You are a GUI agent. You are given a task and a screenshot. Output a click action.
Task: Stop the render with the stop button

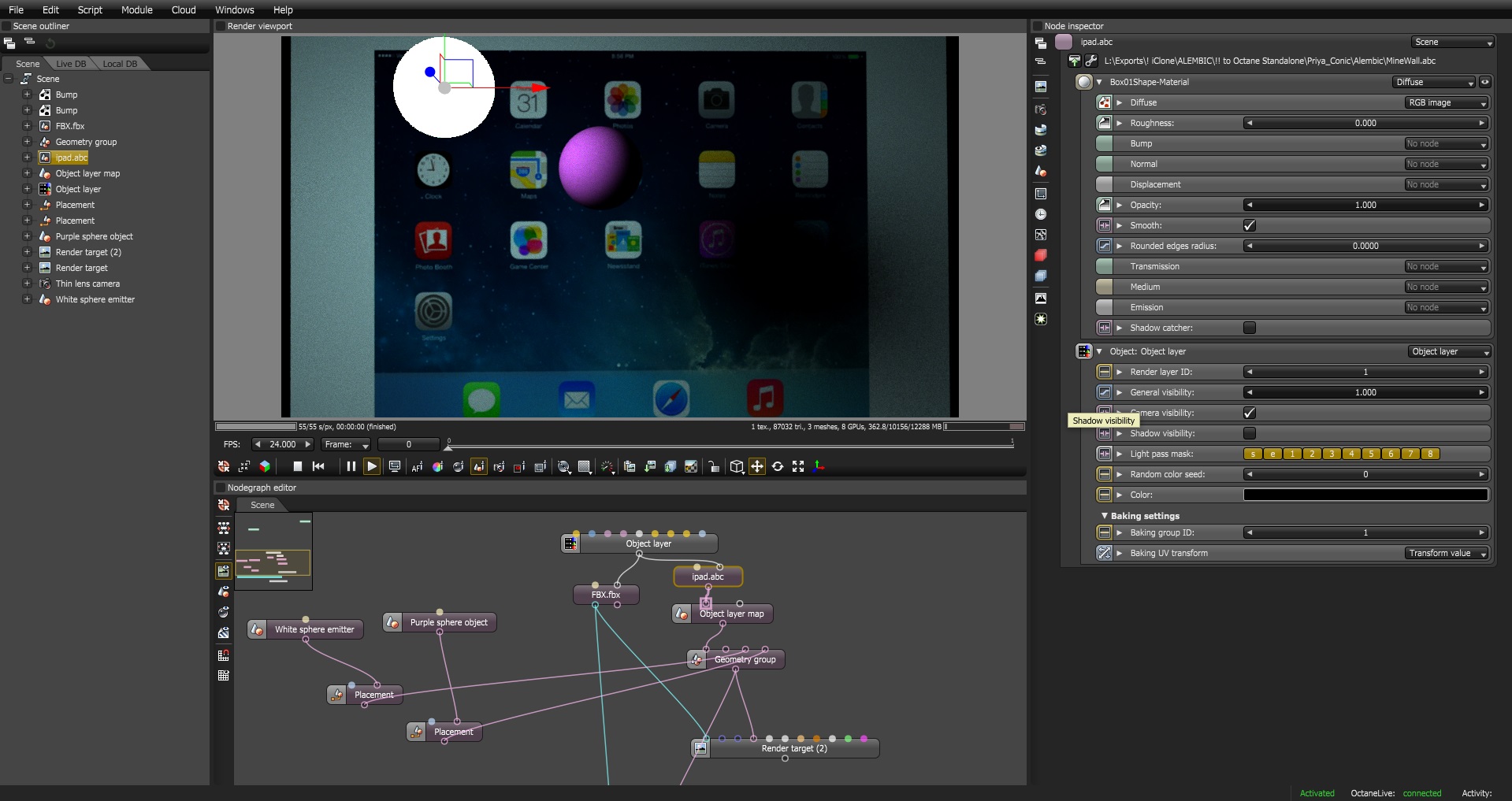[x=298, y=466]
